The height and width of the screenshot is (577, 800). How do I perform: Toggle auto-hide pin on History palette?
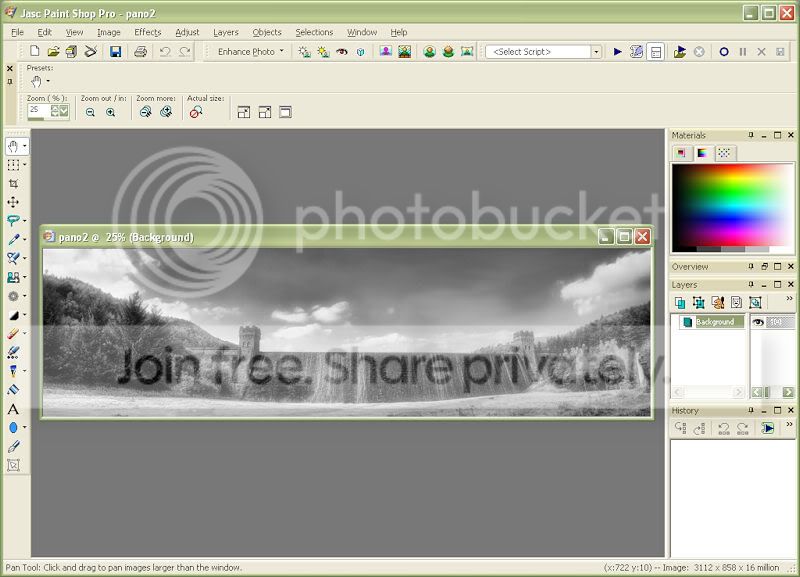(751, 411)
